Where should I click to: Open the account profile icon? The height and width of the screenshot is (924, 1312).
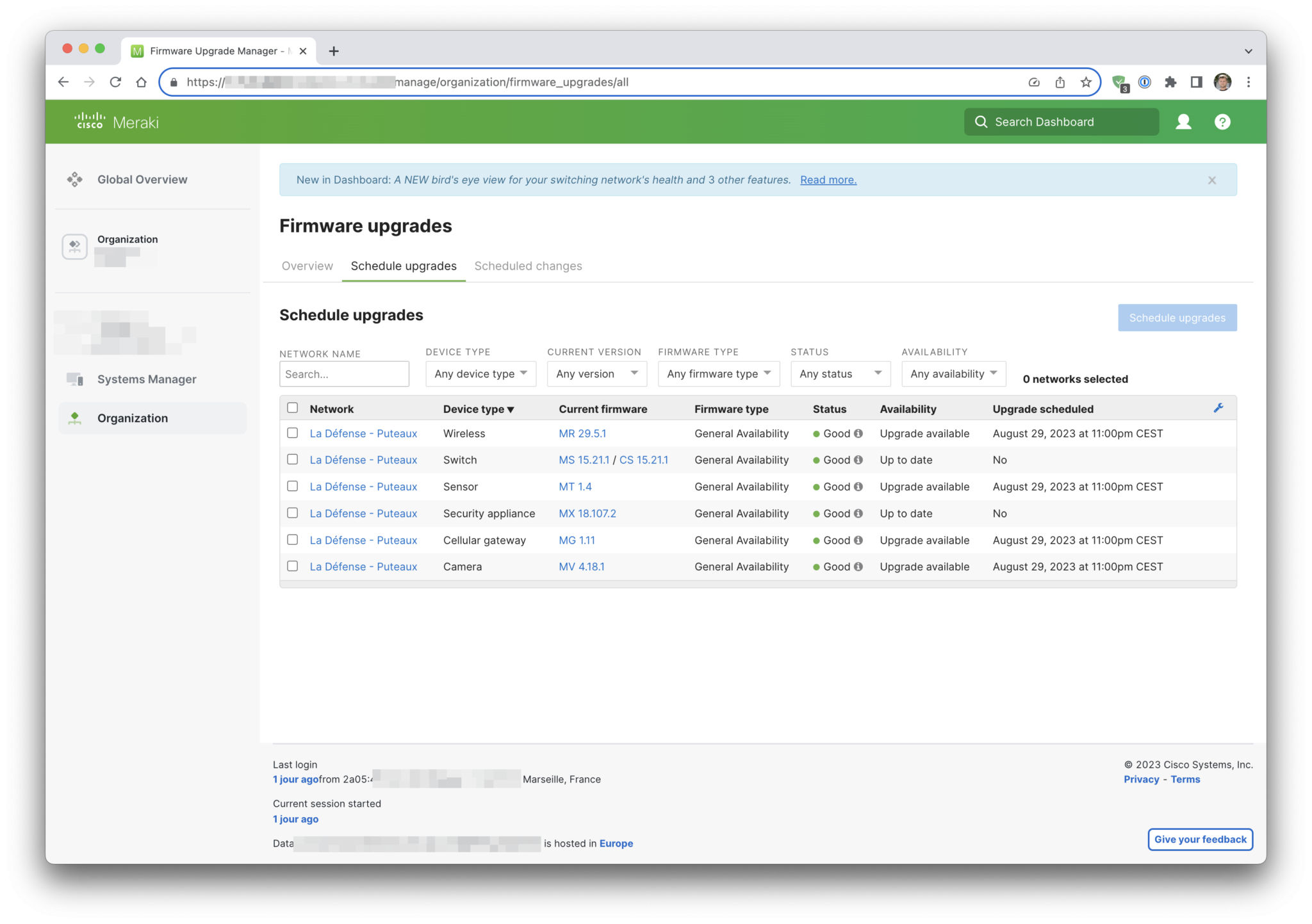pos(1183,122)
